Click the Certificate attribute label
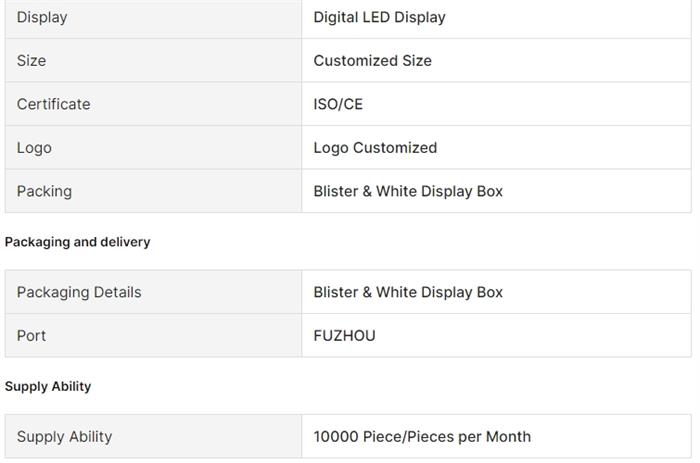Screen dimensions: 700x463 point(53,104)
